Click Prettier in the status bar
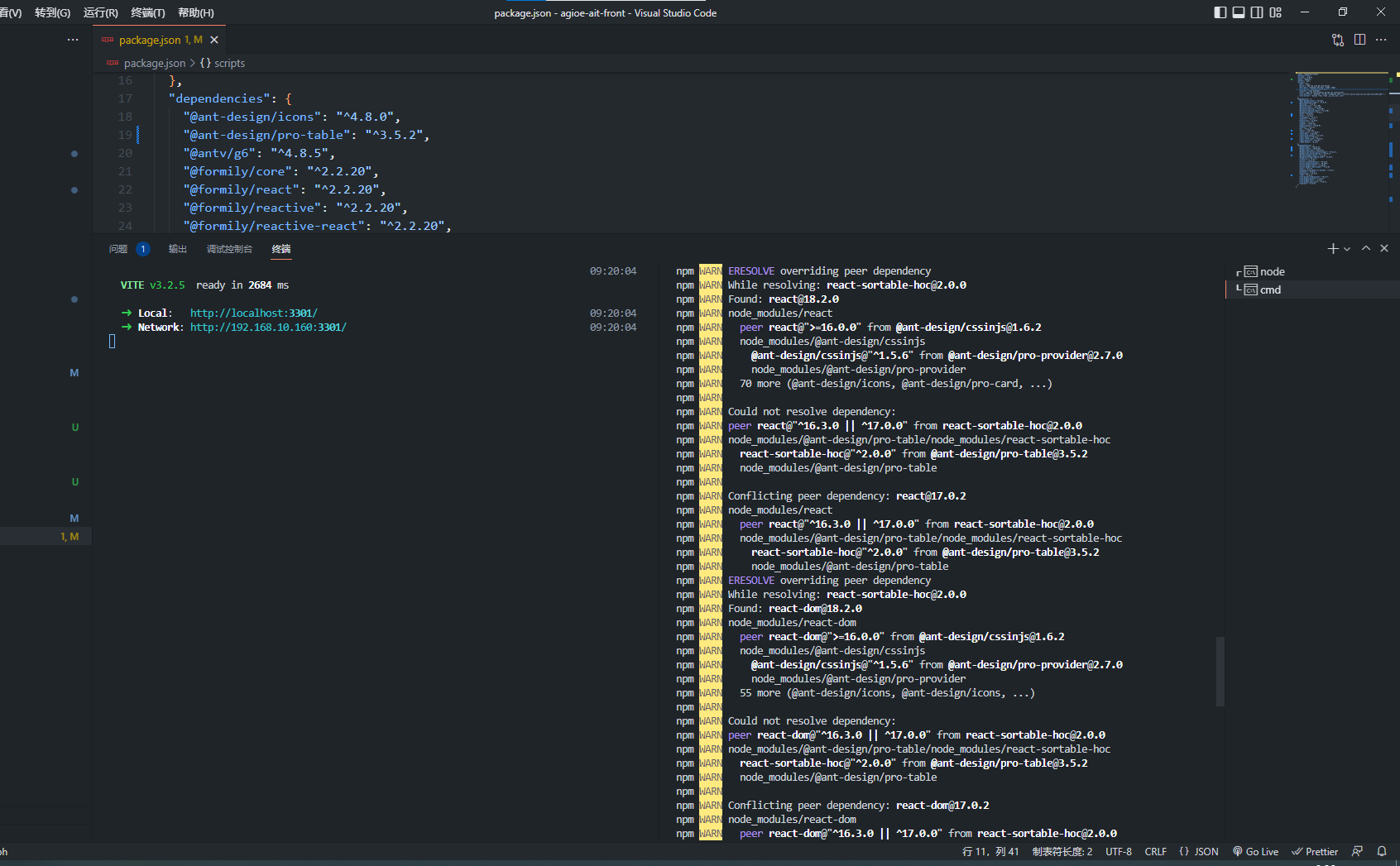 (1315, 851)
